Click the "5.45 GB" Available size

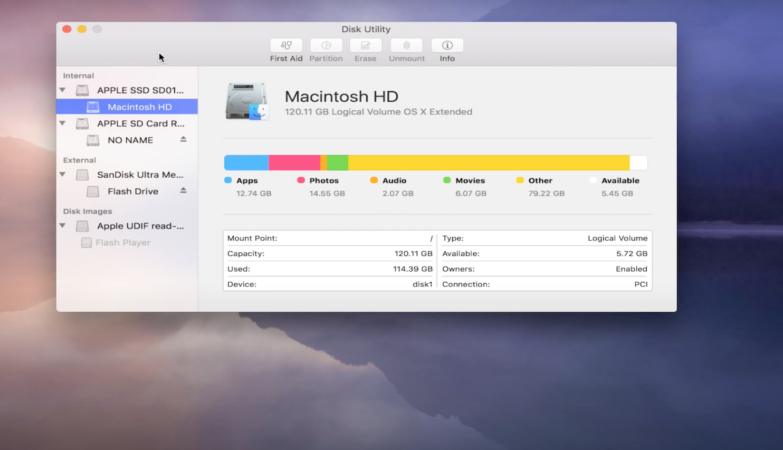617,194
